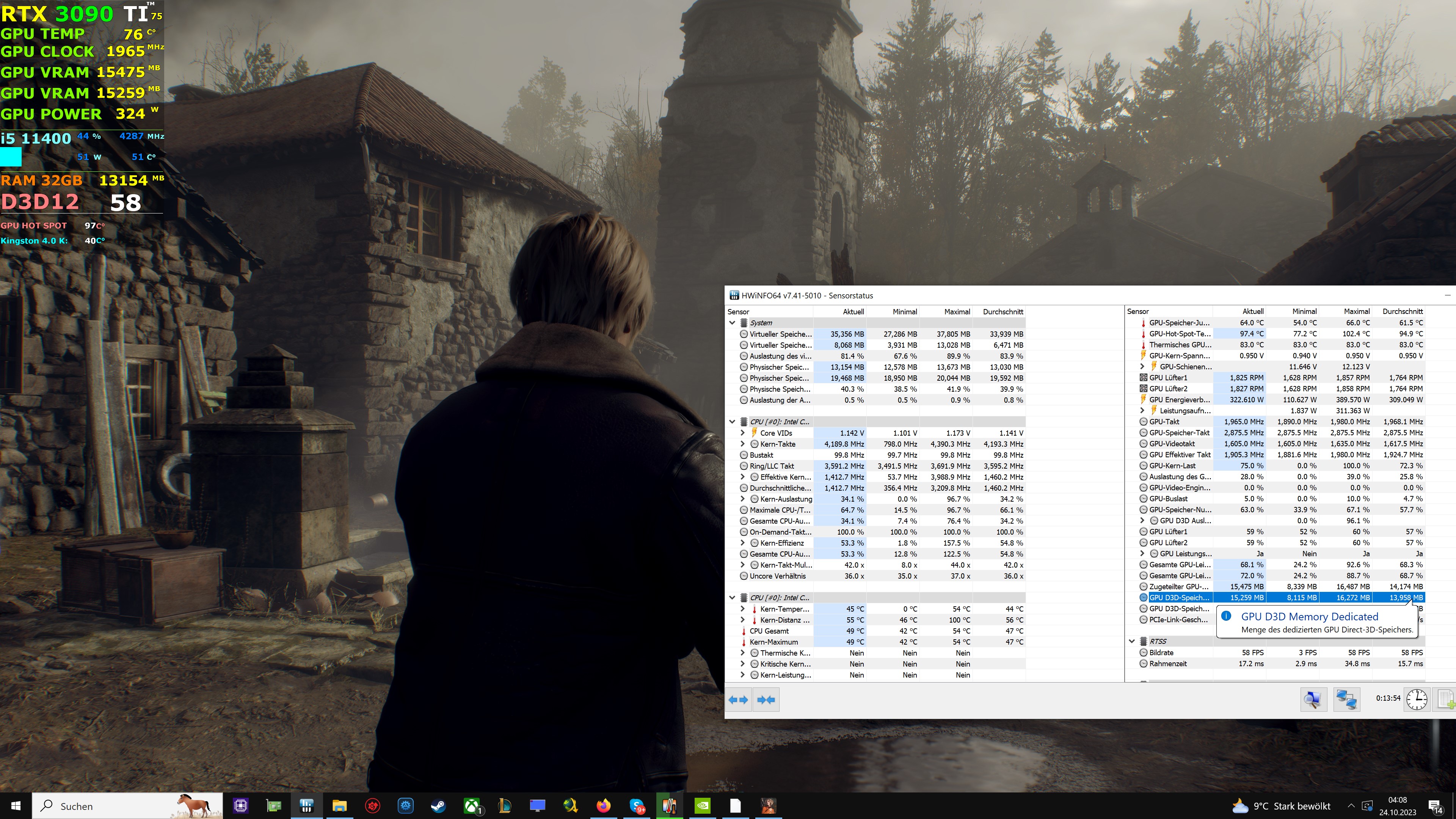Image resolution: width=1456 pixels, height=819 pixels.
Task: Click the Durchschnitt column header in right pane
Action: [x=1402, y=311]
